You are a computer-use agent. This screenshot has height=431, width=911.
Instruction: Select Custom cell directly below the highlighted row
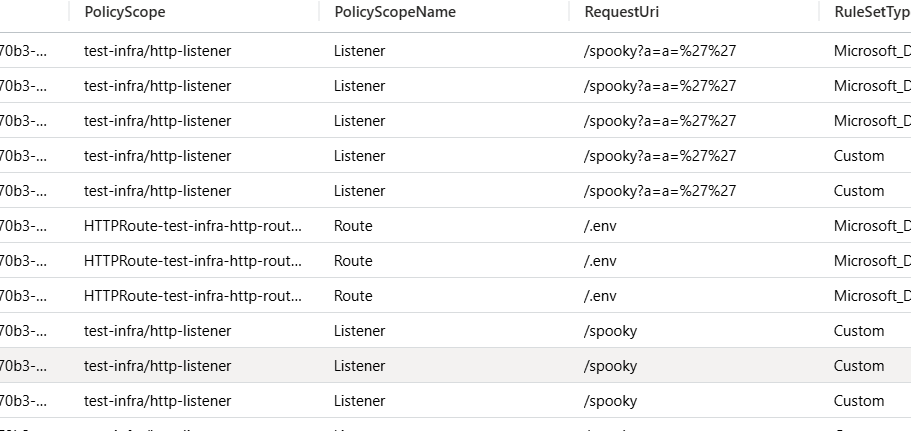pos(859,401)
